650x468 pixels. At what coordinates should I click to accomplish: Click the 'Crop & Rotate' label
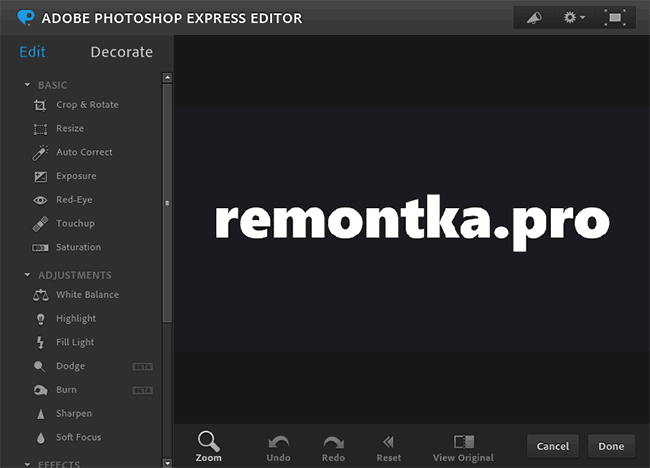[x=87, y=105]
